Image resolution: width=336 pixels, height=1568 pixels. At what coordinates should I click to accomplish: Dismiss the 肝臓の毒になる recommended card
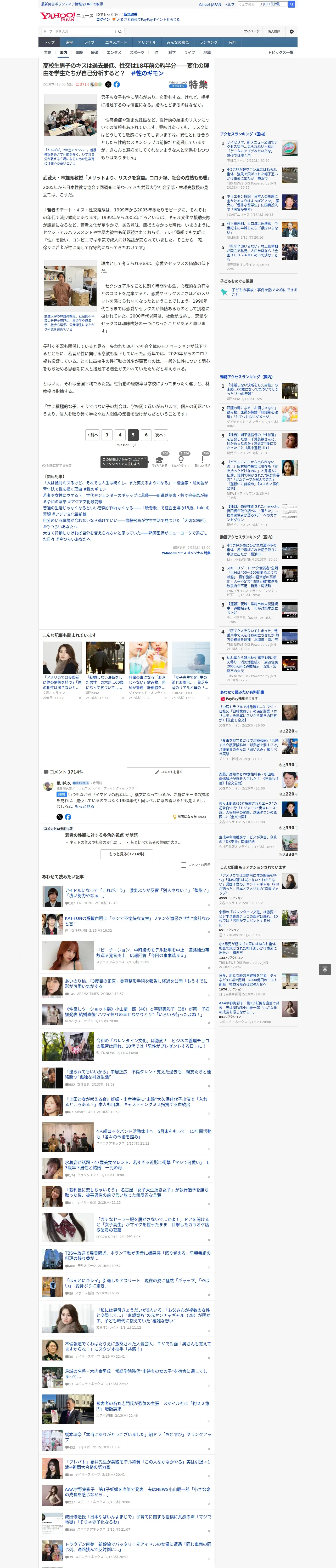(x=166, y=698)
